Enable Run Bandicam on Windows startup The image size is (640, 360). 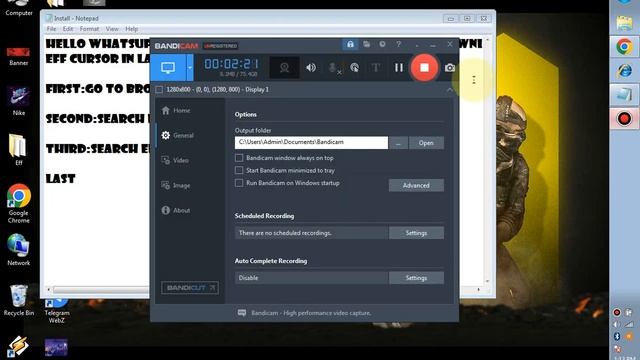coord(239,183)
